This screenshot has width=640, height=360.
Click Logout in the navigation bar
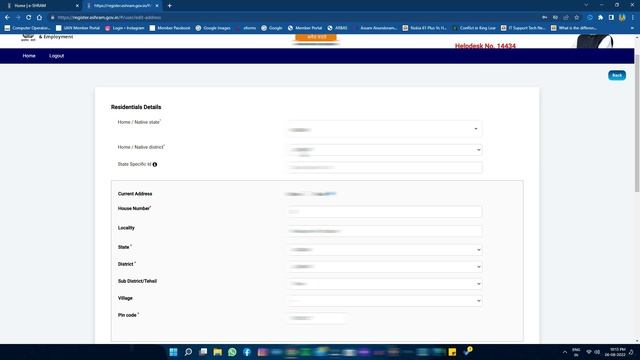click(x=57, y=56)
